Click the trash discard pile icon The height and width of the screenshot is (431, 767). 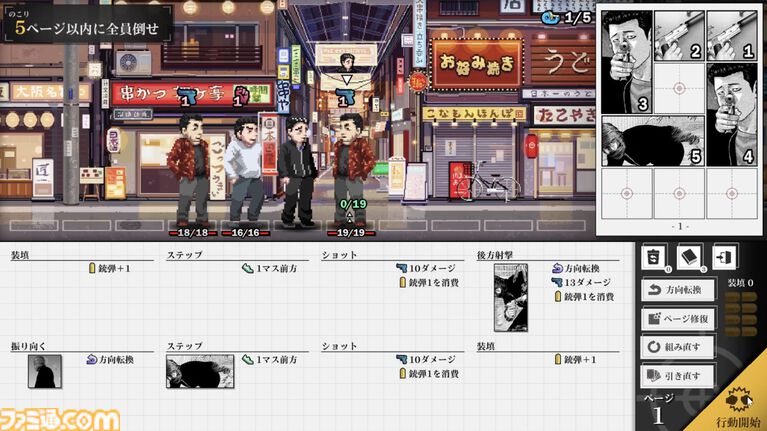pyautogui.click(x=655, y=257)
